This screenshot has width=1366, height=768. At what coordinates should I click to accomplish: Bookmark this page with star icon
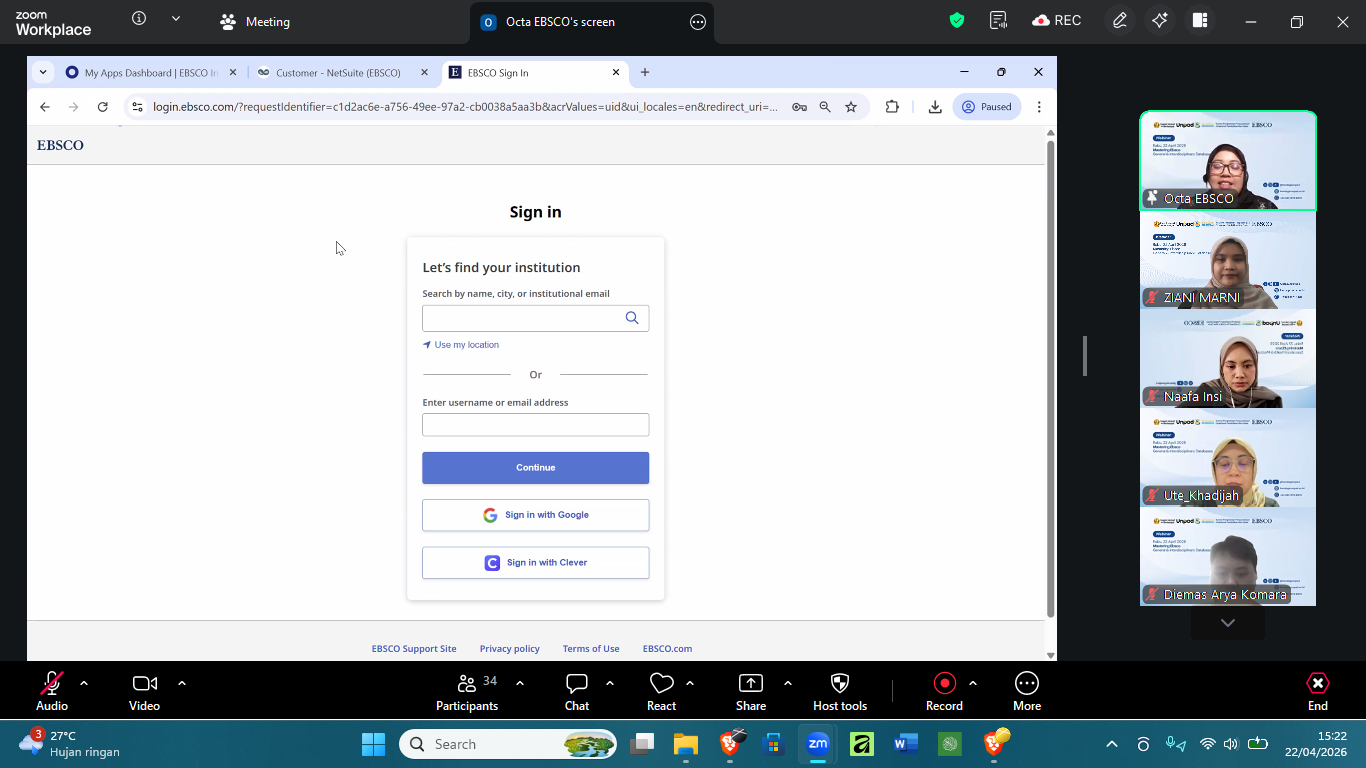[851, 107]
